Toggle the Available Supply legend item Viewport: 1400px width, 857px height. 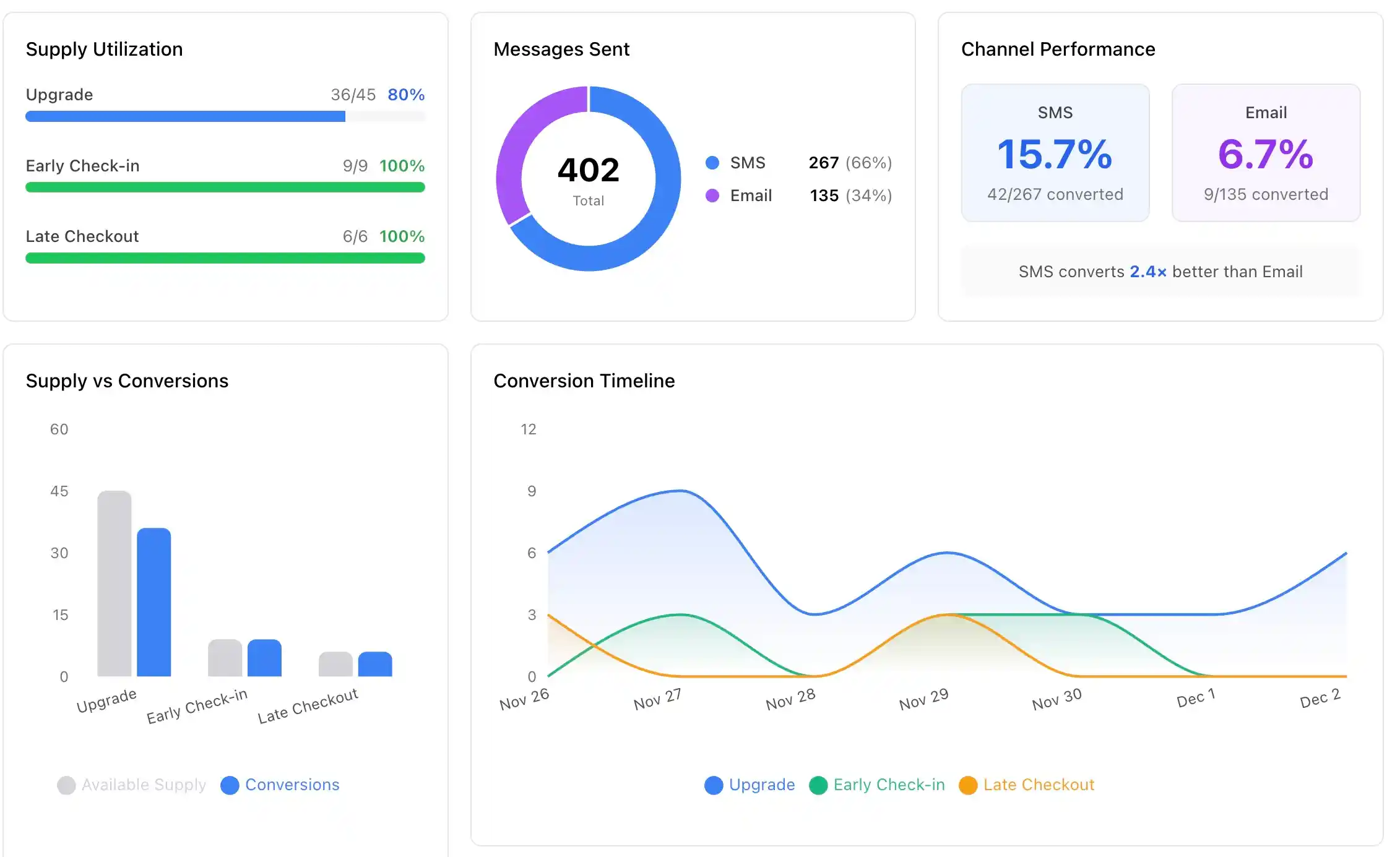click(x=132, y=785)
